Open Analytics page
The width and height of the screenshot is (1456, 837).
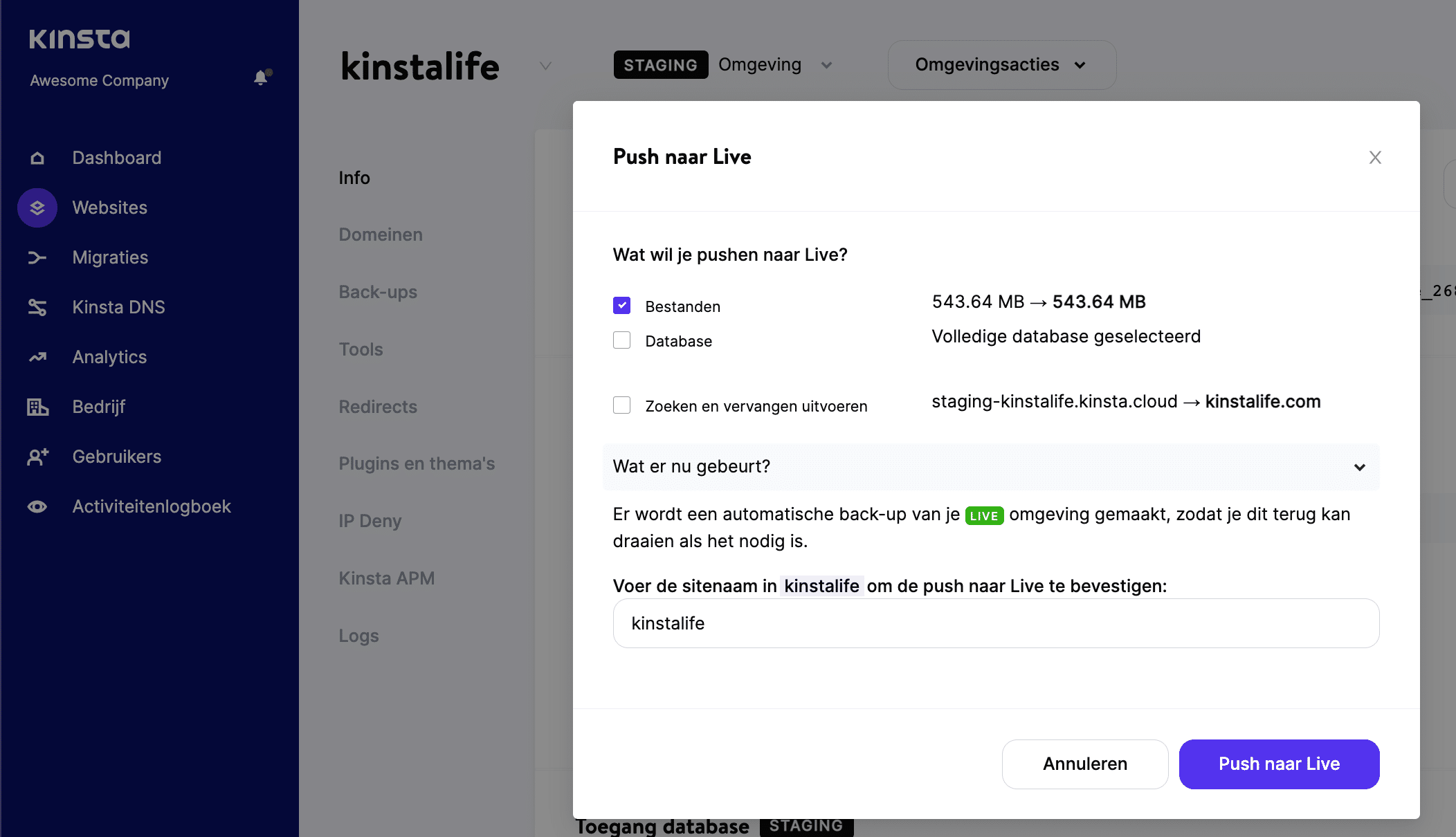pyautogui.click(x=109, y=357)
